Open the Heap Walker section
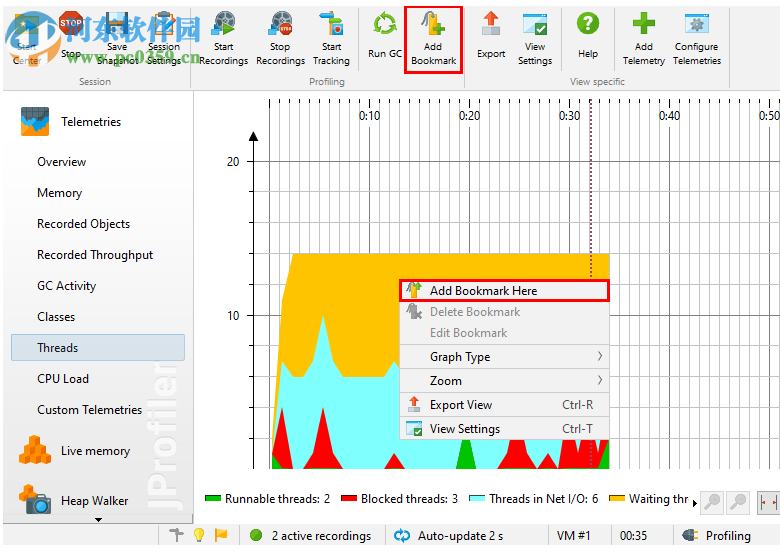Image resolution: width=780 pixels, height=558 pixels. (74, 500)
